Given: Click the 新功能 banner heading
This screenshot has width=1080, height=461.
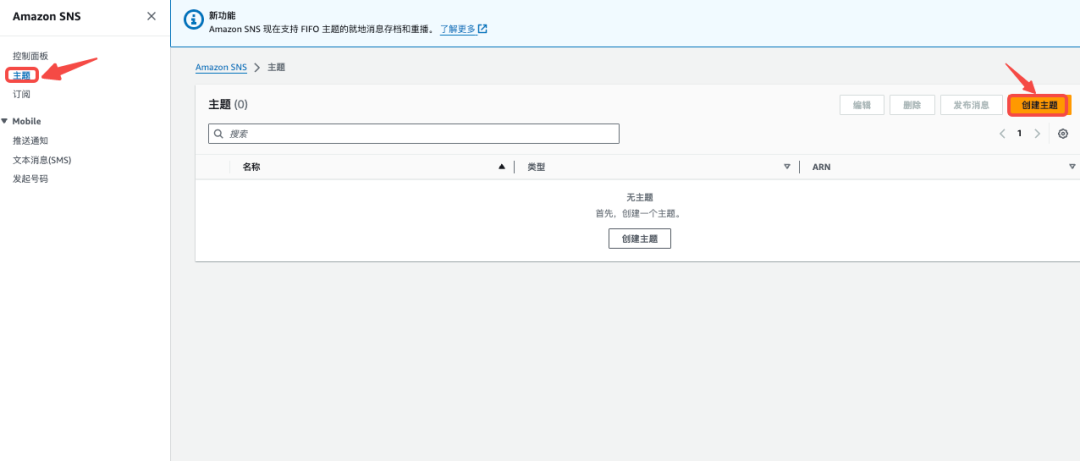Looking at the screenshot, I should [222, 15].
